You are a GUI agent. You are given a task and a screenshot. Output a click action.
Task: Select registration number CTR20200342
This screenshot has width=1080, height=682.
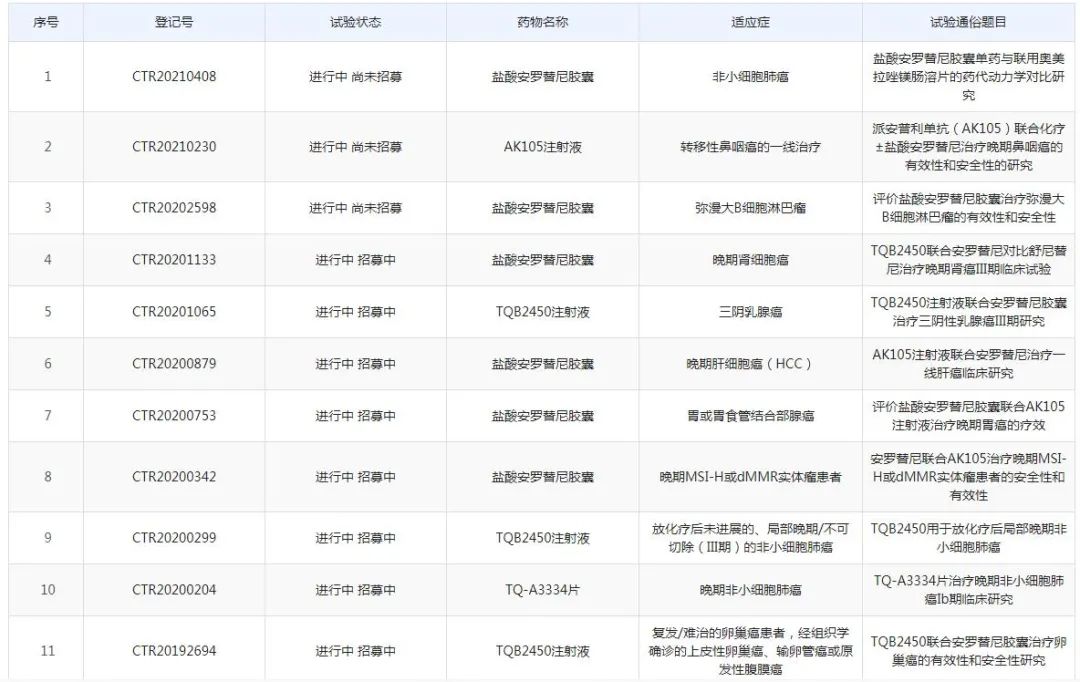point(174,477)
